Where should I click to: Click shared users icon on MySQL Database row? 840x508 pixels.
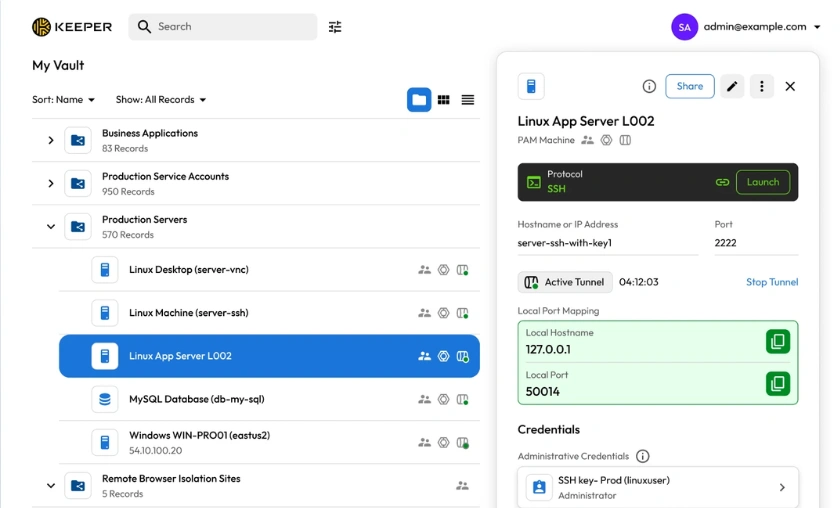(x=424, y=399)
